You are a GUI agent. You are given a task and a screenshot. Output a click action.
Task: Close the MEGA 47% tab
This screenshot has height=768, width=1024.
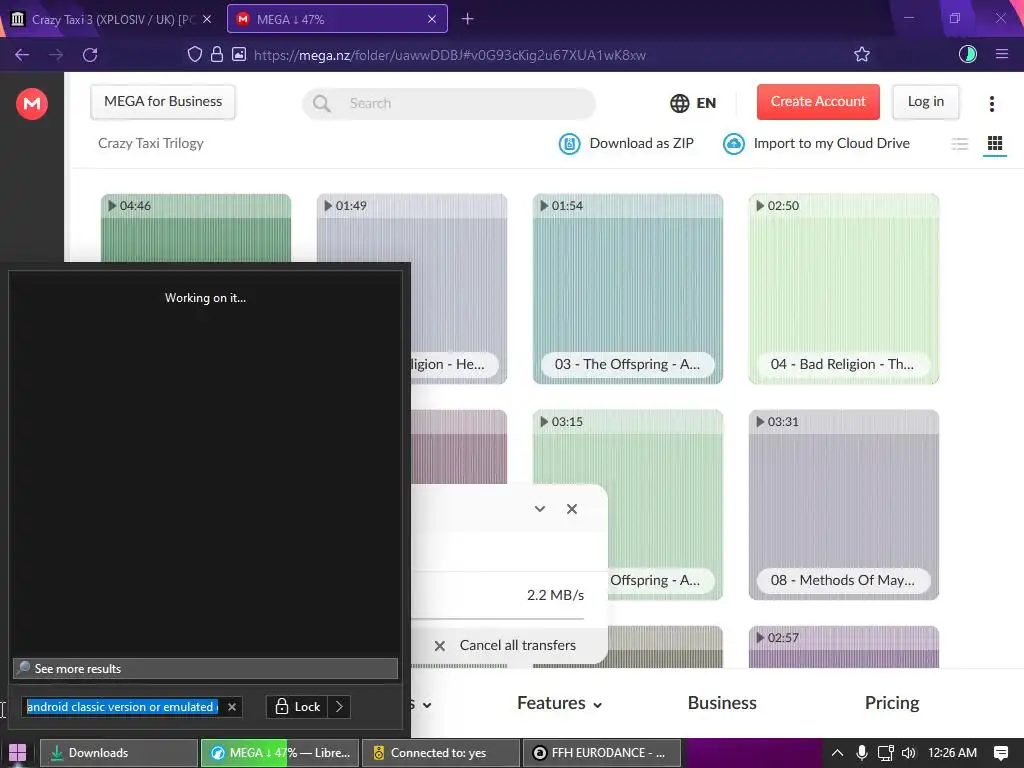click(432, 19)
